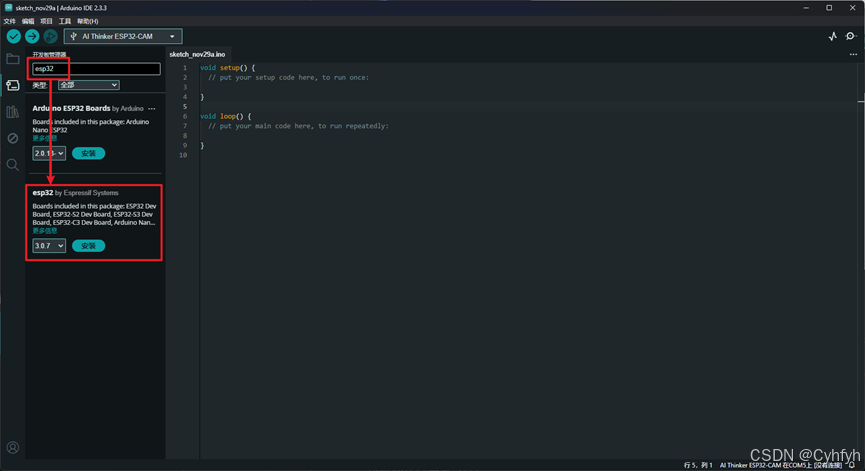865x471 pixels.
Task: Open the 2.0.13 version dropdown
Action: coord(49,153)
